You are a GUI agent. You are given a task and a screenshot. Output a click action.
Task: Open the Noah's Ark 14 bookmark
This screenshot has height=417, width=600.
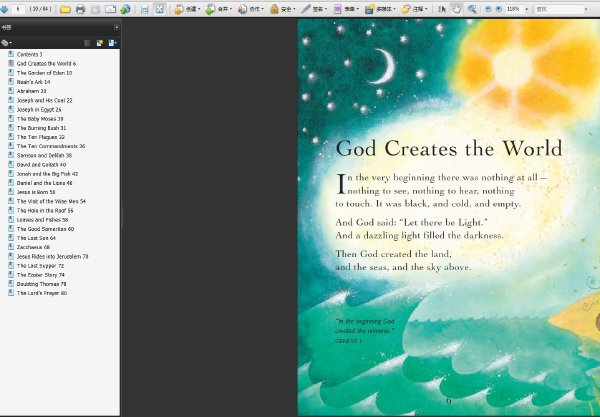point(33,82)
